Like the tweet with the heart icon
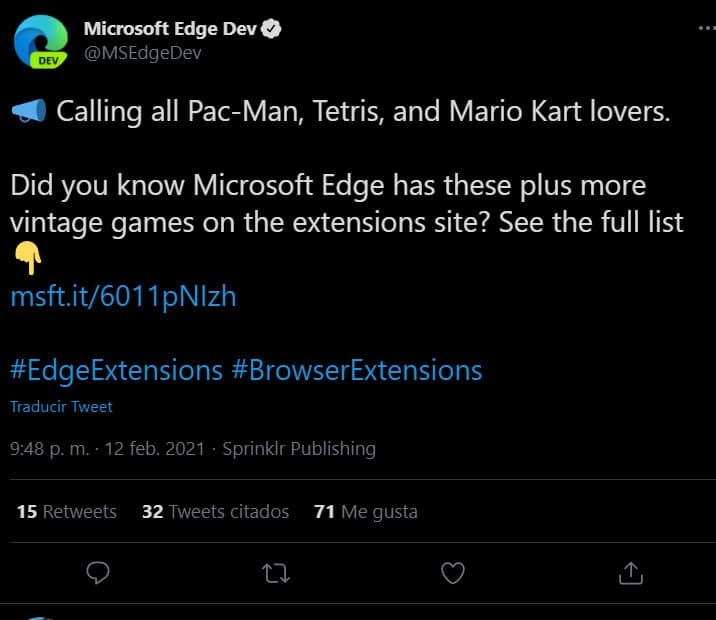The height and width of the screenshot is (620, 716). [x=453, y=572]
